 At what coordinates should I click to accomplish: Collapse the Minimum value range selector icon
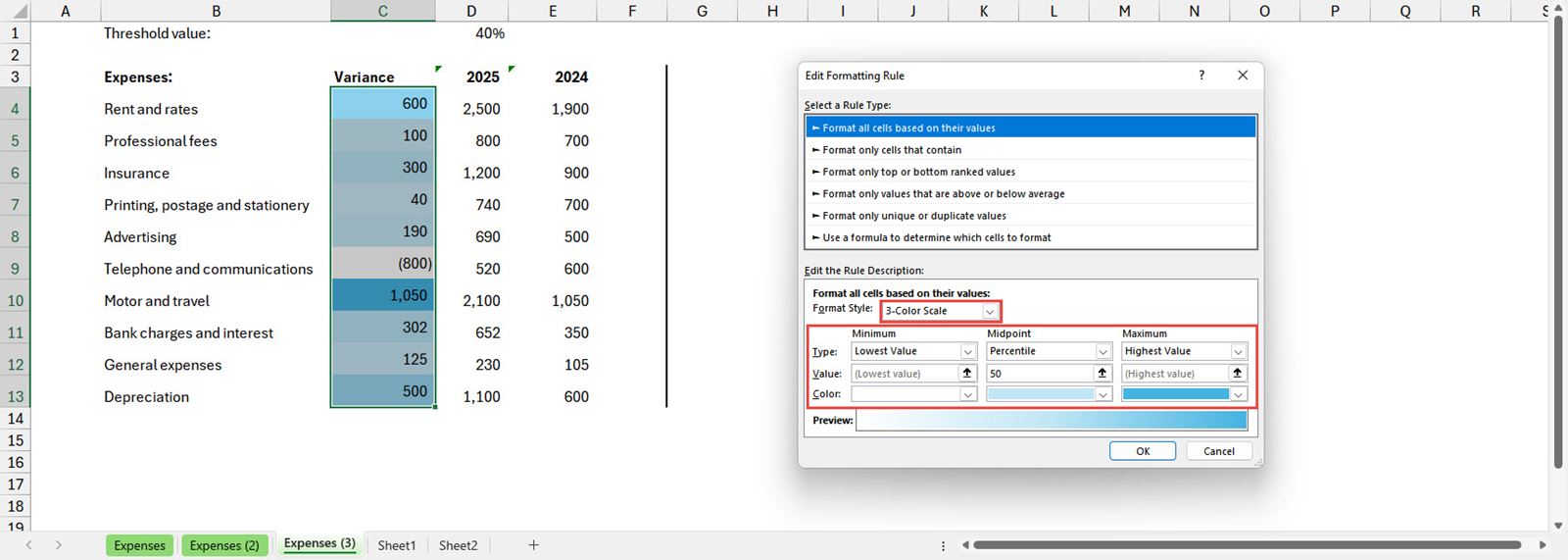(967, 373)
